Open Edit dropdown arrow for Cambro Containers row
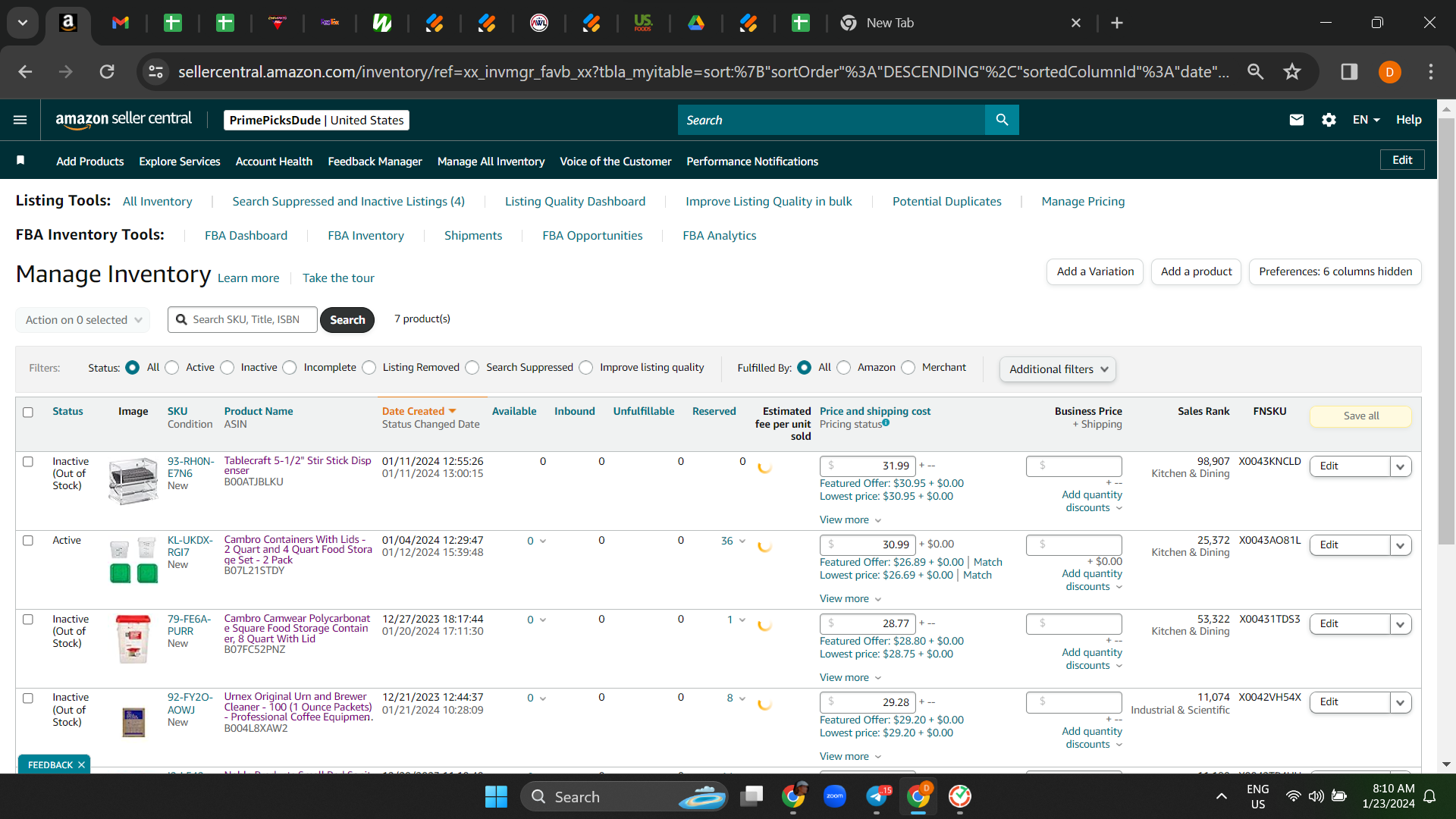This screenshot has width=1456, height=819. (x=1401, y=545)
